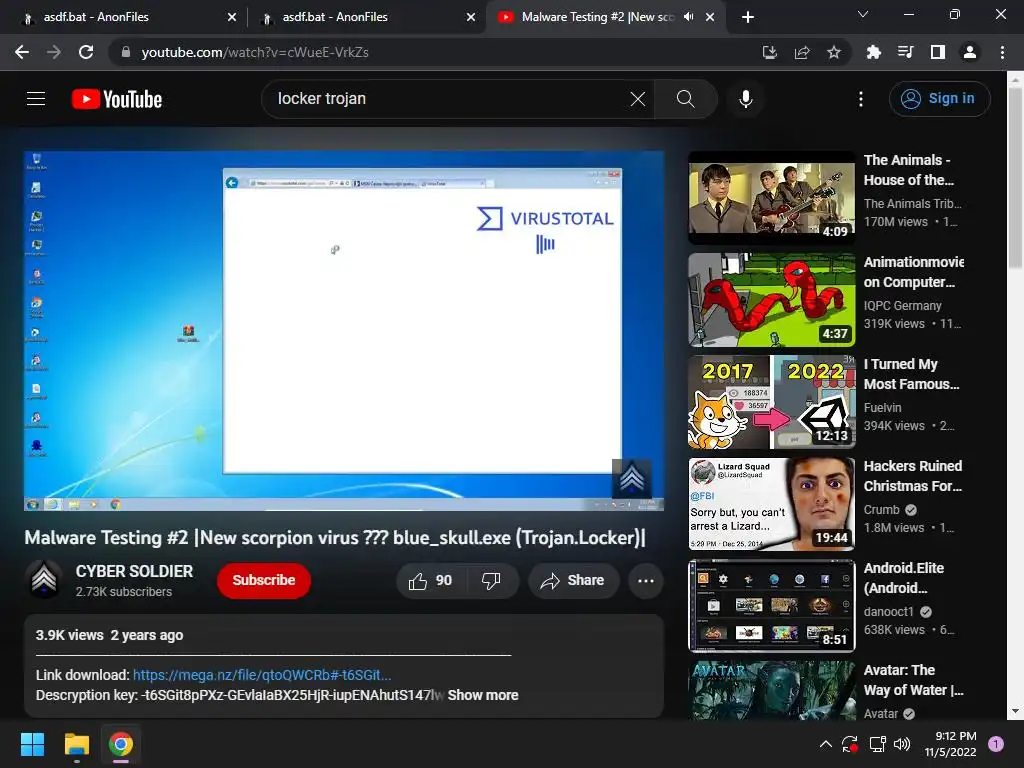Open the Windows Start menu

coord(32,744)
